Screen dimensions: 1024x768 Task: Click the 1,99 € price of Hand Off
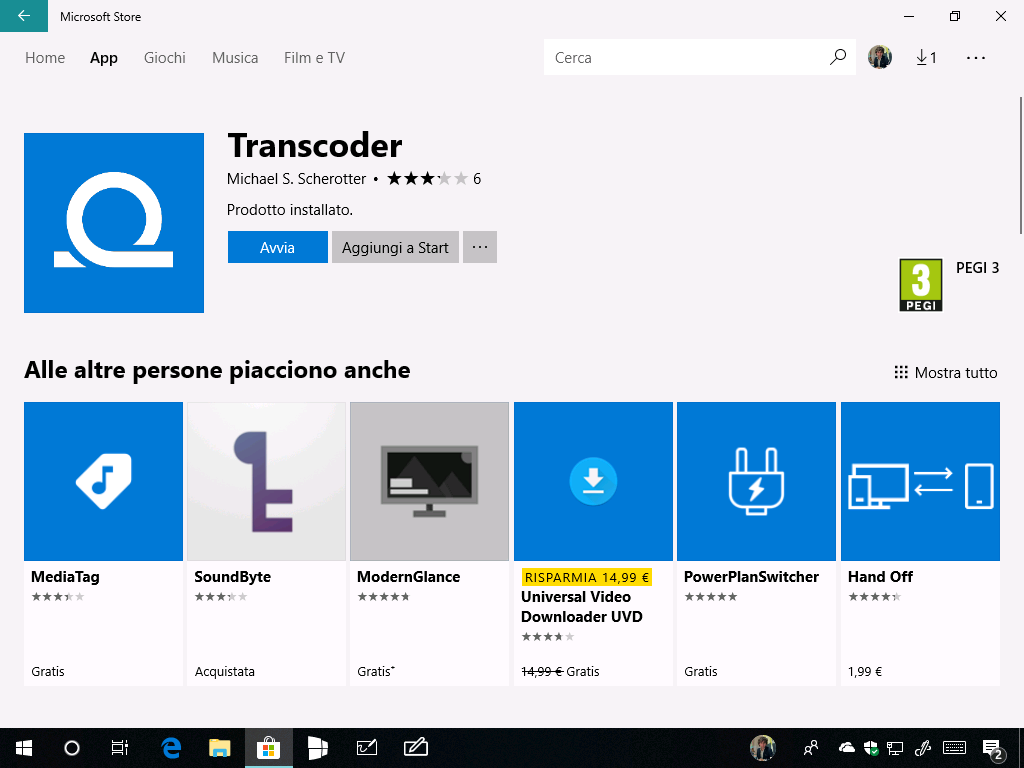click(x=865, y=671)
